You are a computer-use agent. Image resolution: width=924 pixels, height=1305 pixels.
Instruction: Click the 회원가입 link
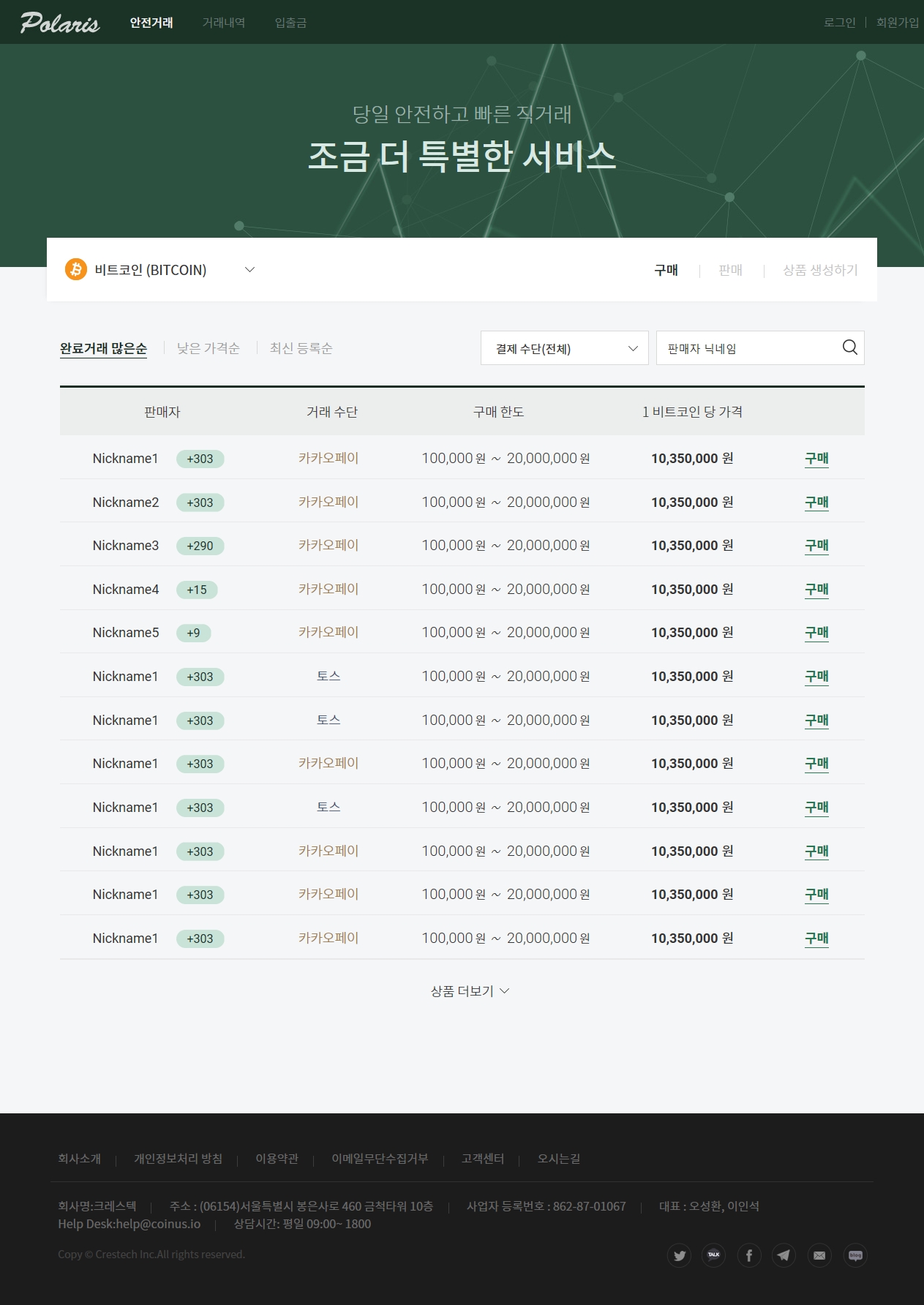(897, 23)
